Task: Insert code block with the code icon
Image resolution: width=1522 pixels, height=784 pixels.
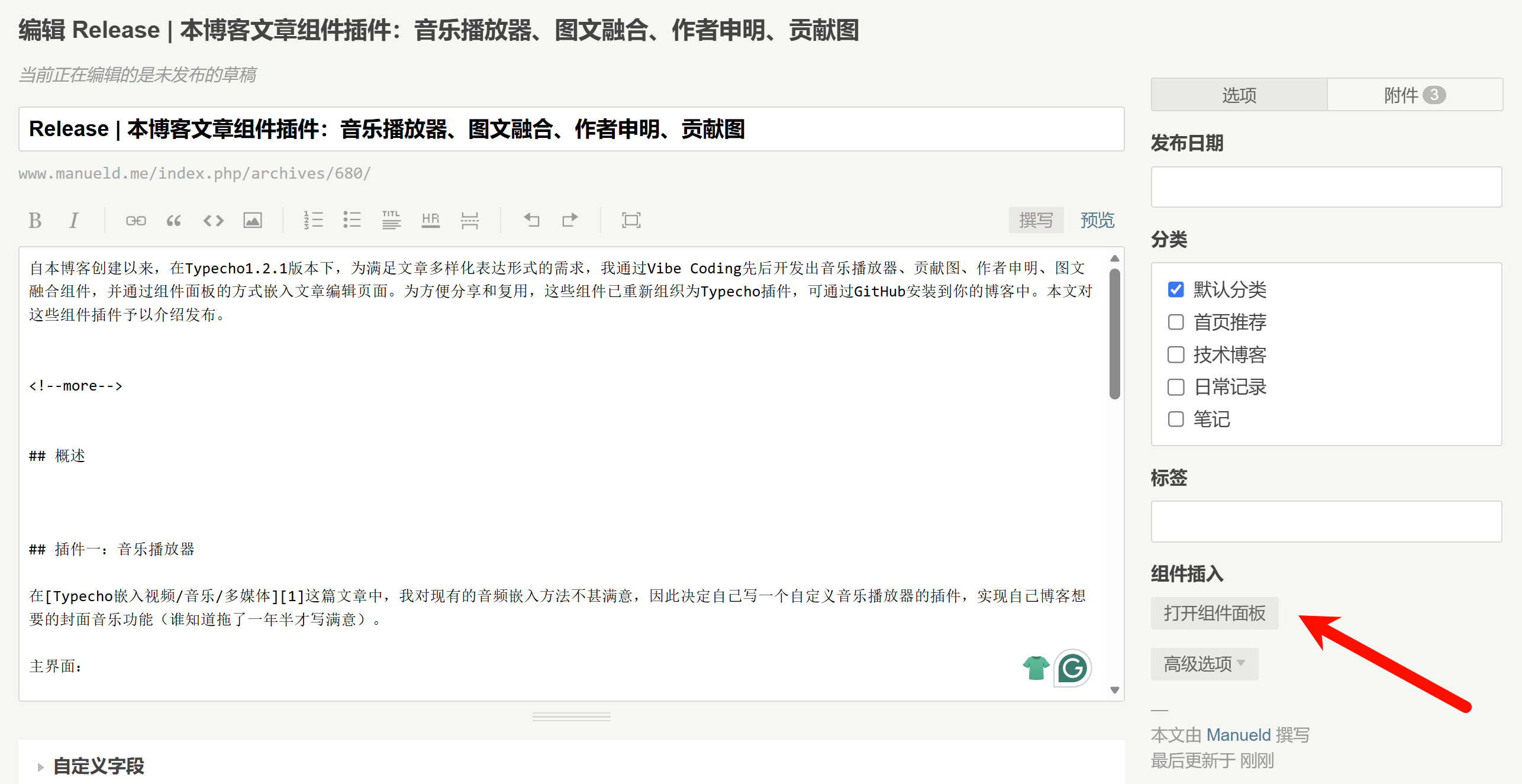Action: [x=214, y=220]
